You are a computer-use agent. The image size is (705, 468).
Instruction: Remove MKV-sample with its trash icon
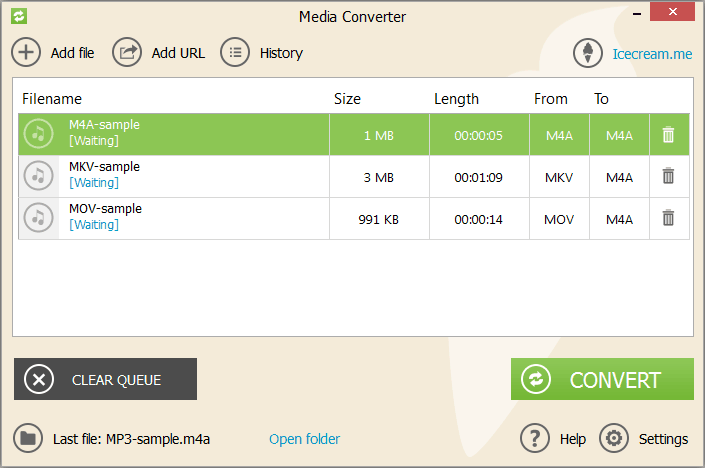pyautogui.click(x=669, y=176)
